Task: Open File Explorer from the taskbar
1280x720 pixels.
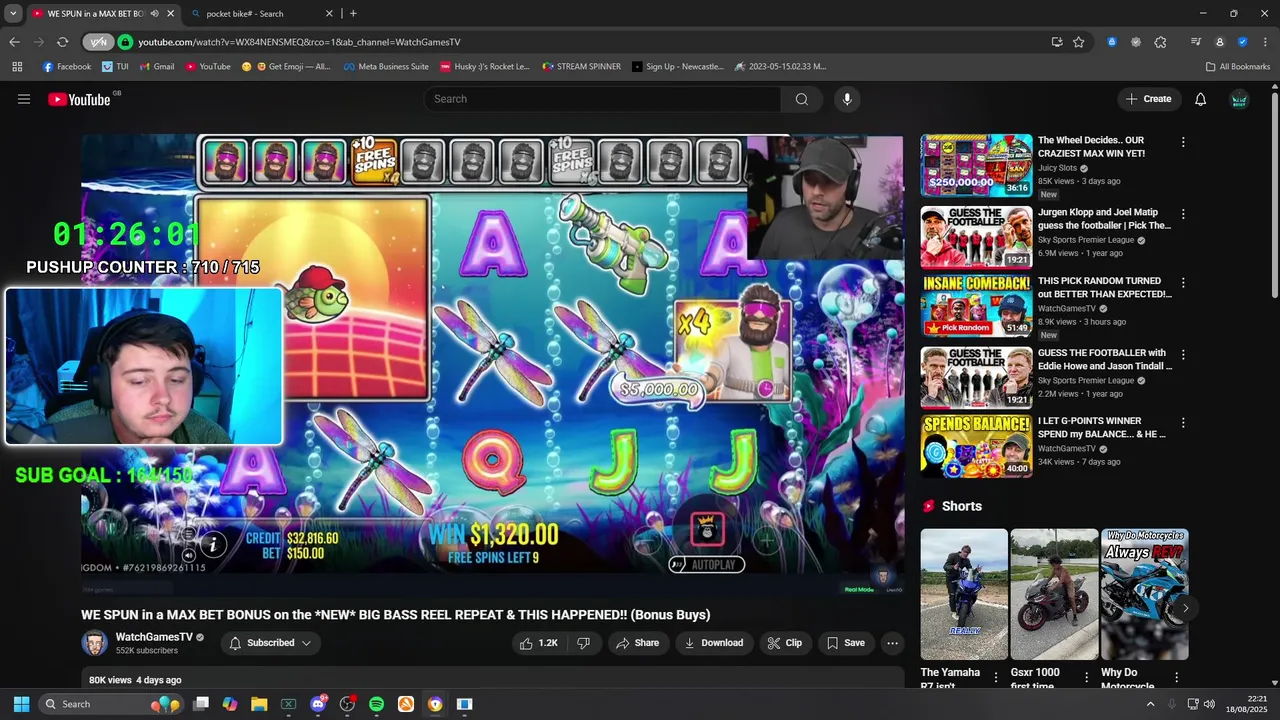Action: [x=259, y=704]
